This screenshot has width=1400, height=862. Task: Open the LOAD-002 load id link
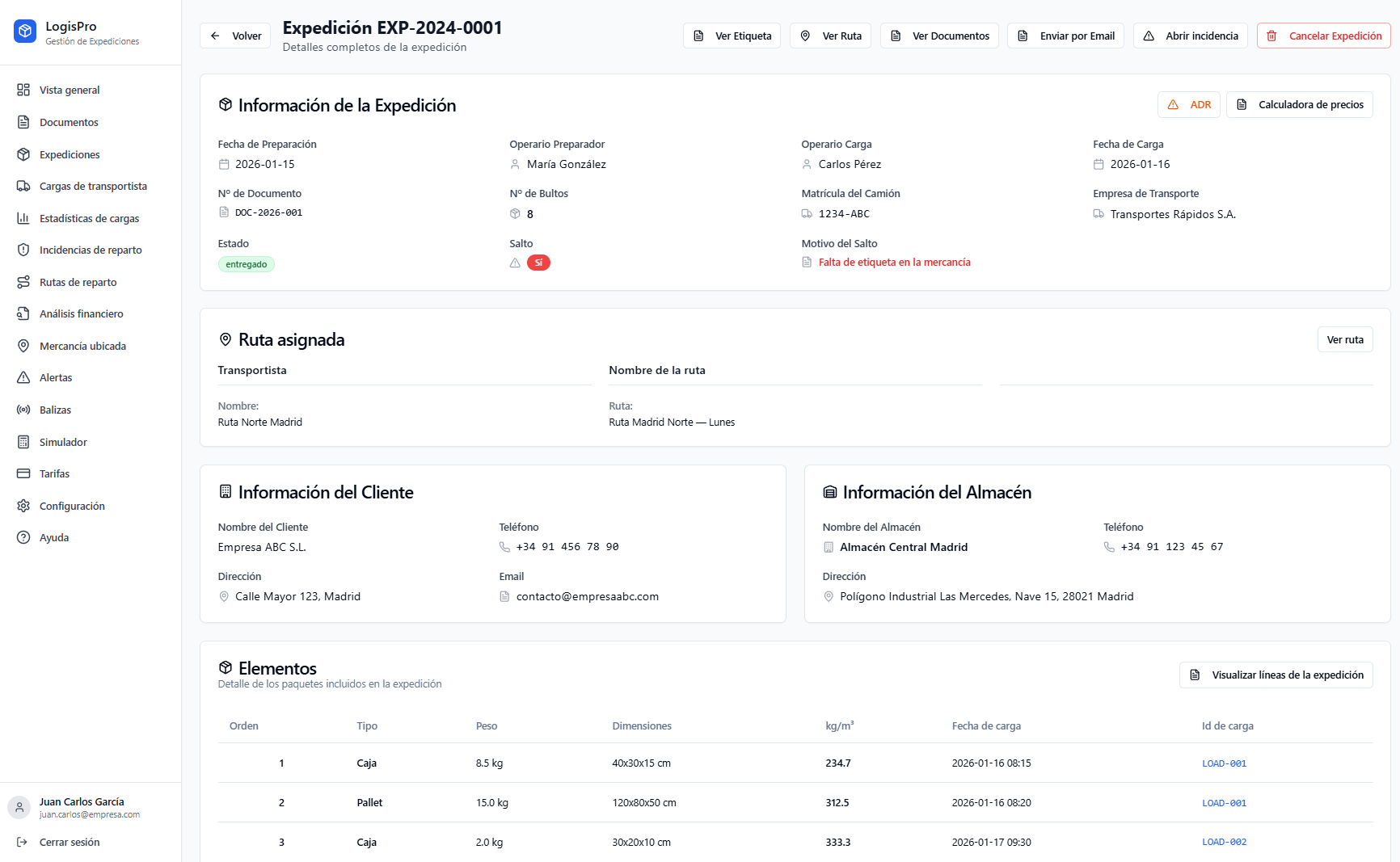pos(1224,842)
